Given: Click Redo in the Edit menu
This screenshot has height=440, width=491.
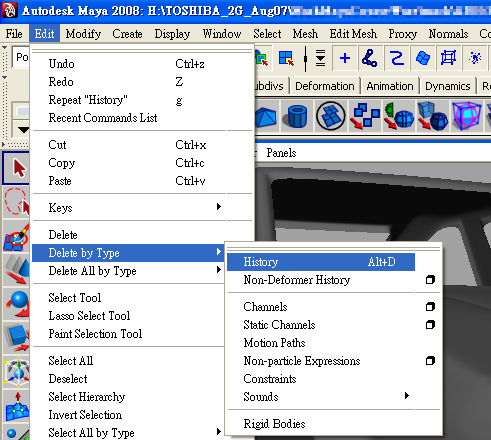Looking at the screenshot, I should (x=142, y=82).
